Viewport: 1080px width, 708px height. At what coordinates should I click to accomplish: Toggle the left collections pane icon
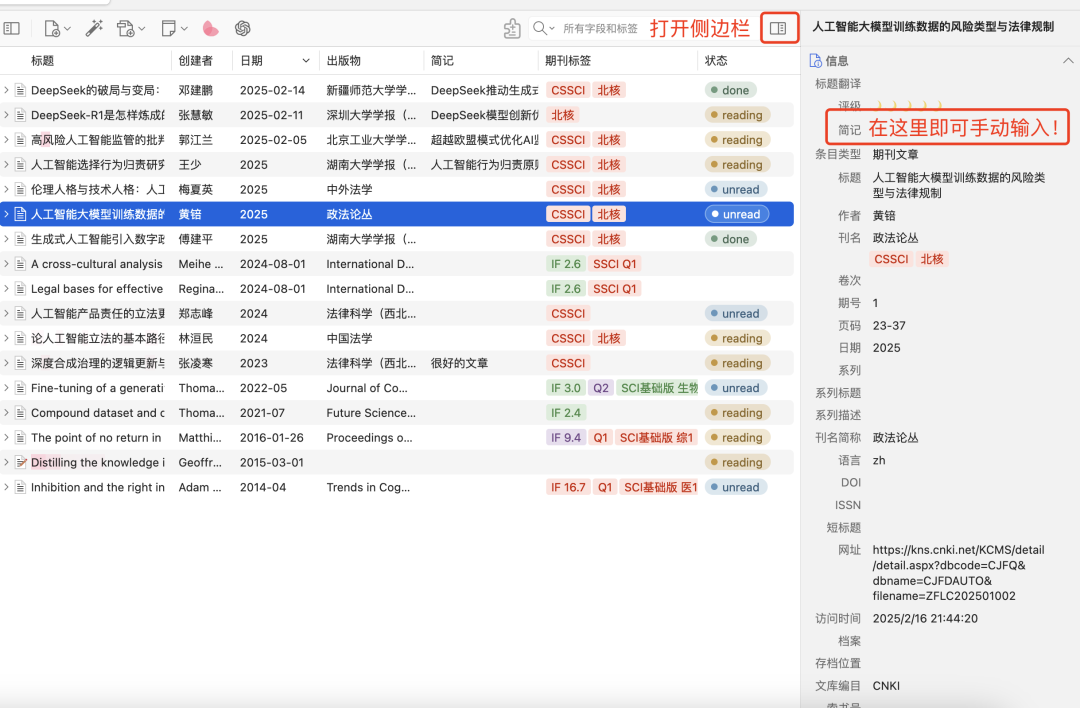click(12, 28)
